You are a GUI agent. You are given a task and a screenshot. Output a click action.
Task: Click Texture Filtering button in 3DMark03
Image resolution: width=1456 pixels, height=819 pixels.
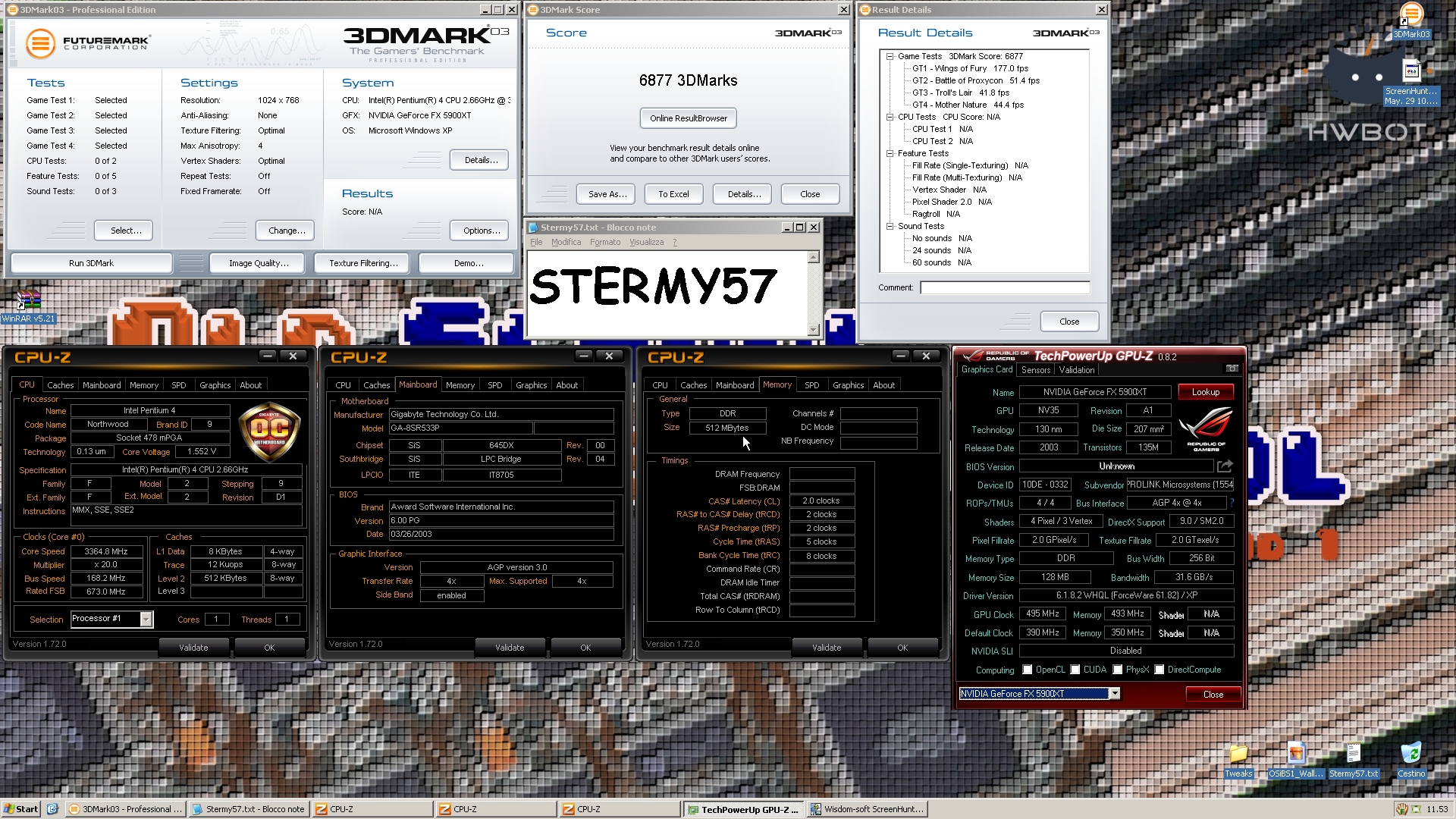tap(362, 263)
